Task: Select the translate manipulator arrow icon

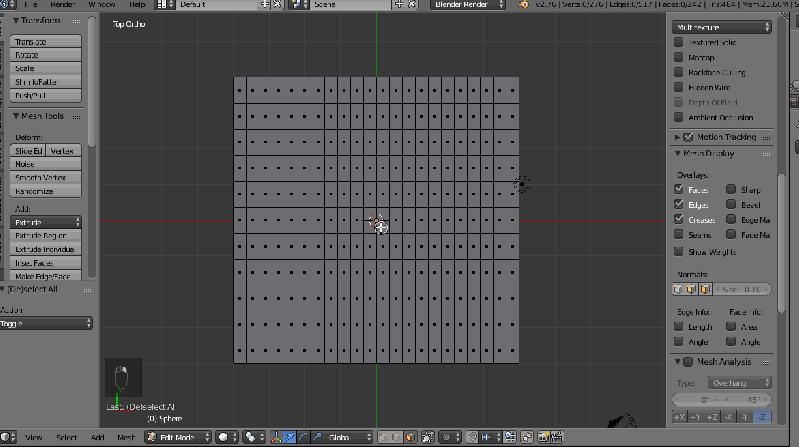Action: 289,437
